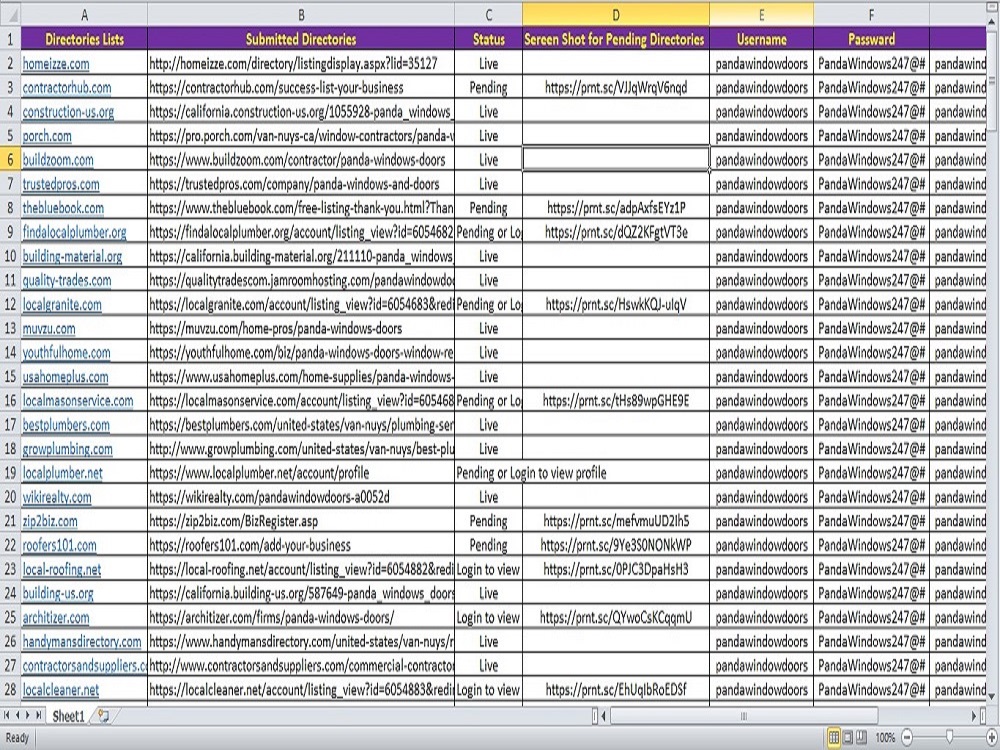Click the previous sheet navigation arrow
1000x750 pixels.
(x=18, y=716)
